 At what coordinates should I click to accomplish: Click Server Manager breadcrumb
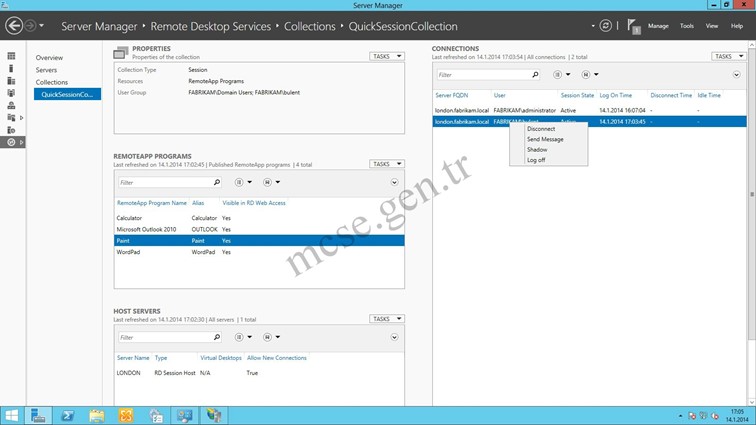(99, 27)
